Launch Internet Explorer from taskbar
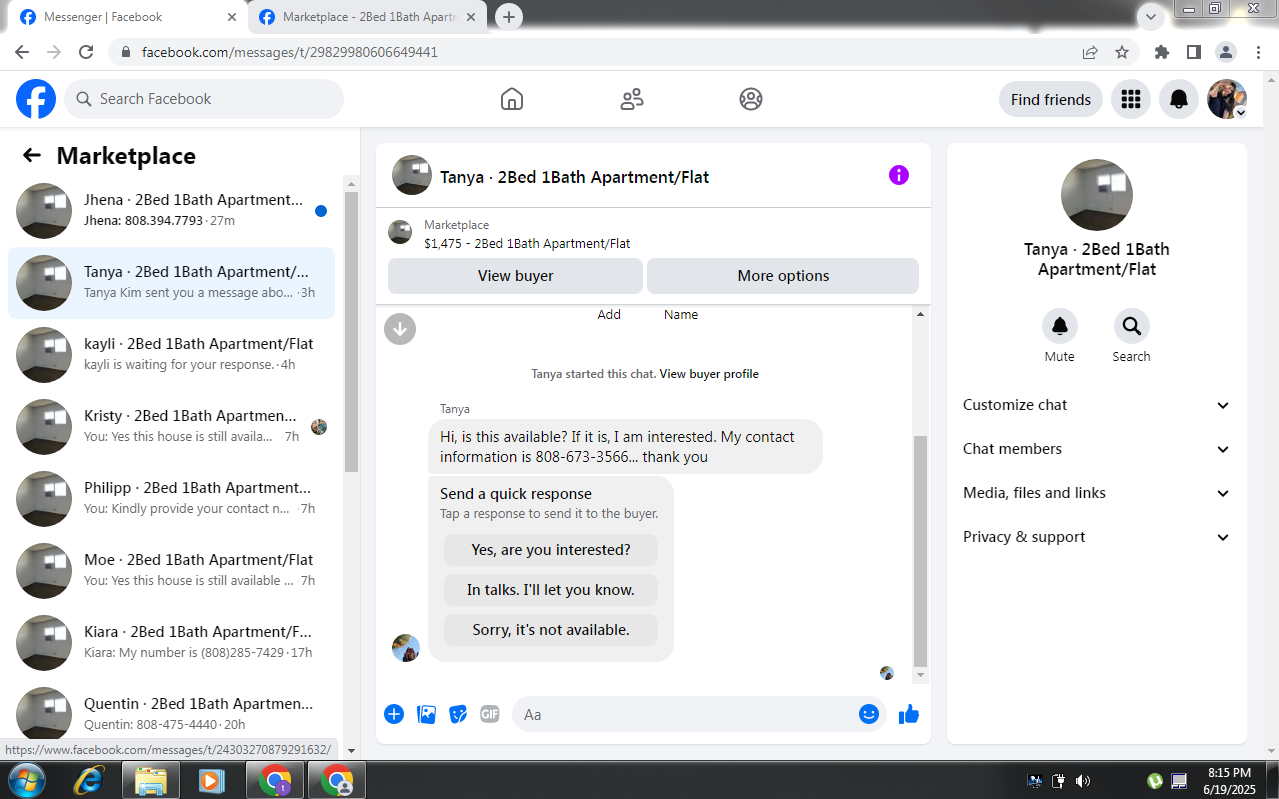Screen dimensions: 1279x799 88,780
